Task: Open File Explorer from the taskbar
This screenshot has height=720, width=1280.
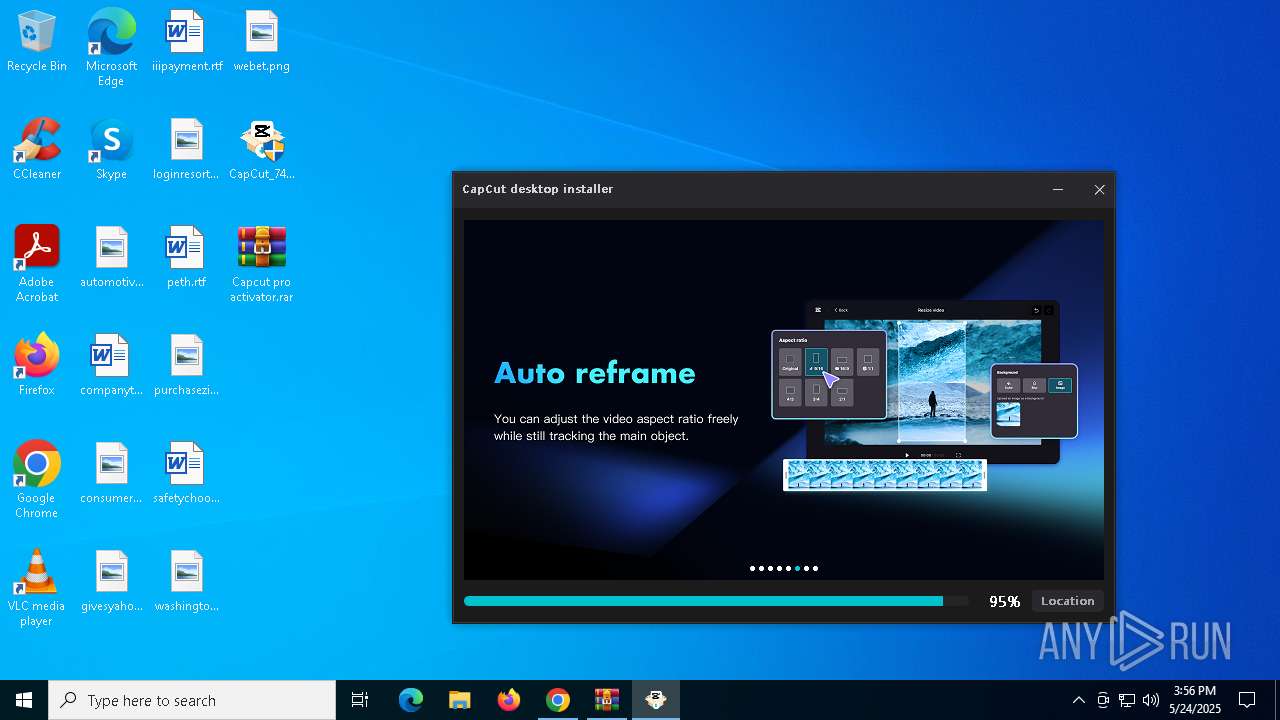Action: click(x=460, y=700)
